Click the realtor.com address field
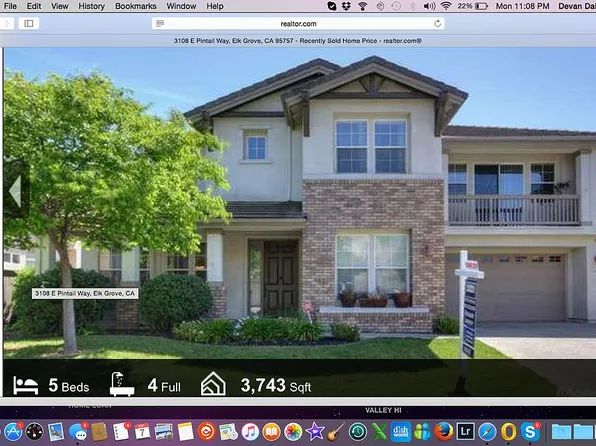596x446 pixels. point(298,24)
